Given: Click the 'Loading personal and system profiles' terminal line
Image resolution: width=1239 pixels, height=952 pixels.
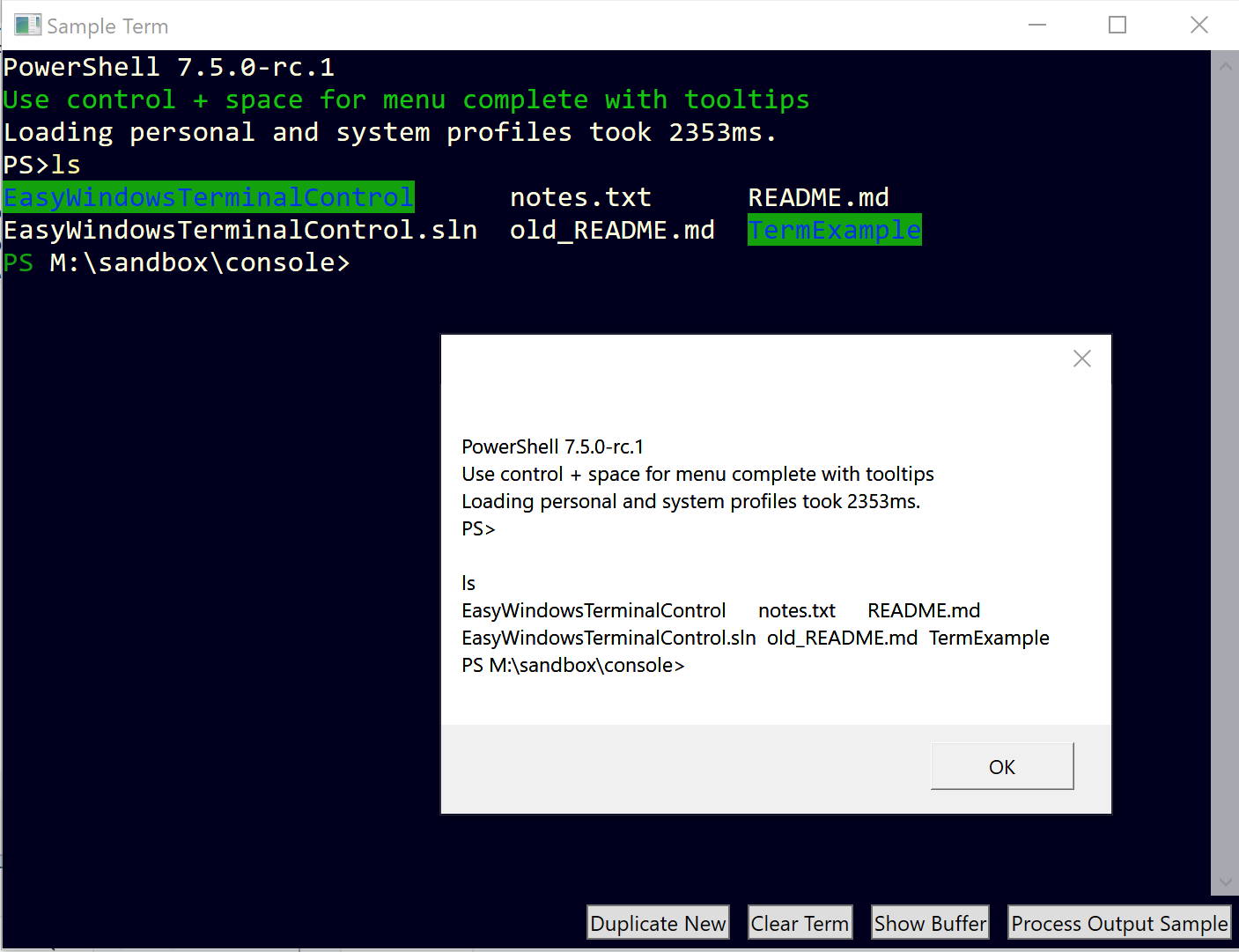Looking at the screenshot, I should coord(390,132).
